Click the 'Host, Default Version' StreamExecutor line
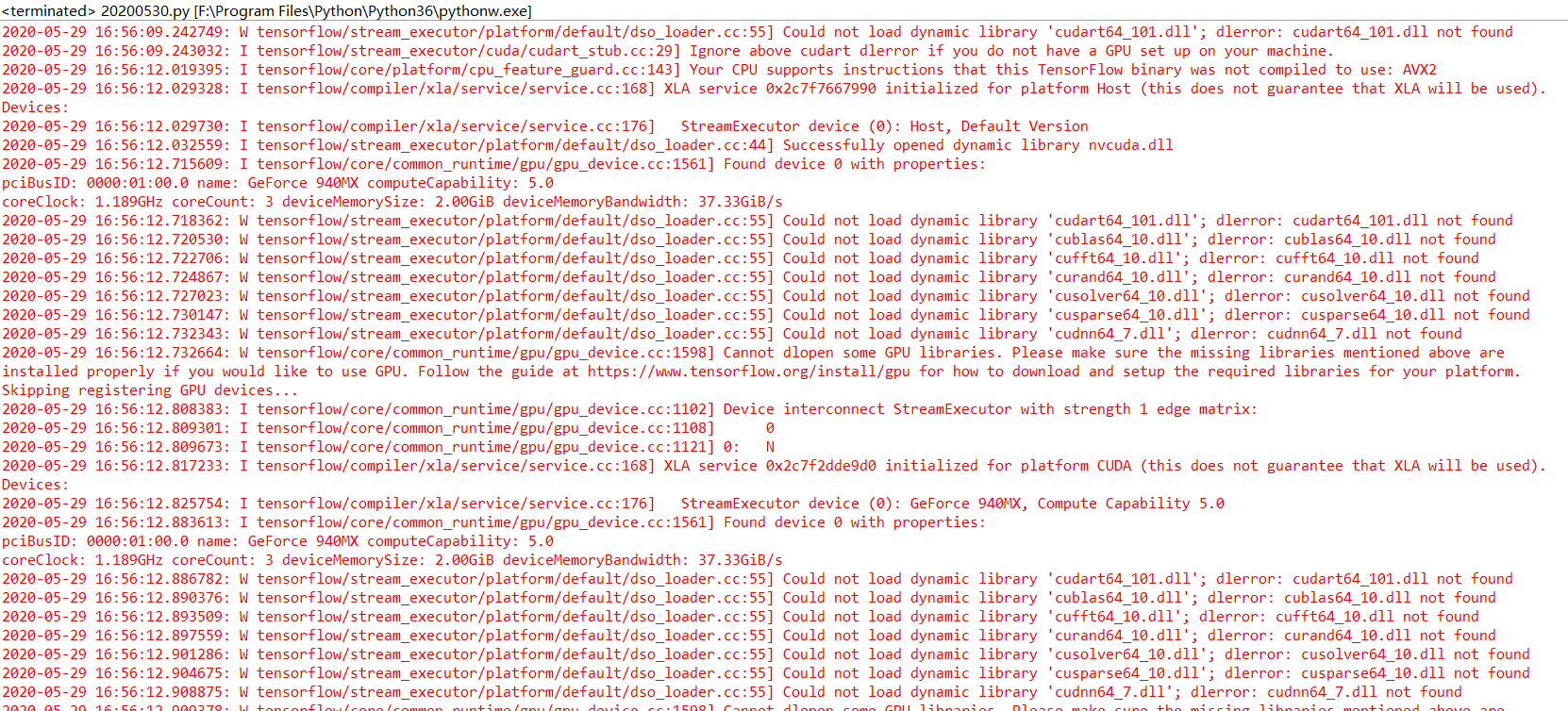Image resolution: width=1568 pixels, height=711 pixels. pos(545,126)
